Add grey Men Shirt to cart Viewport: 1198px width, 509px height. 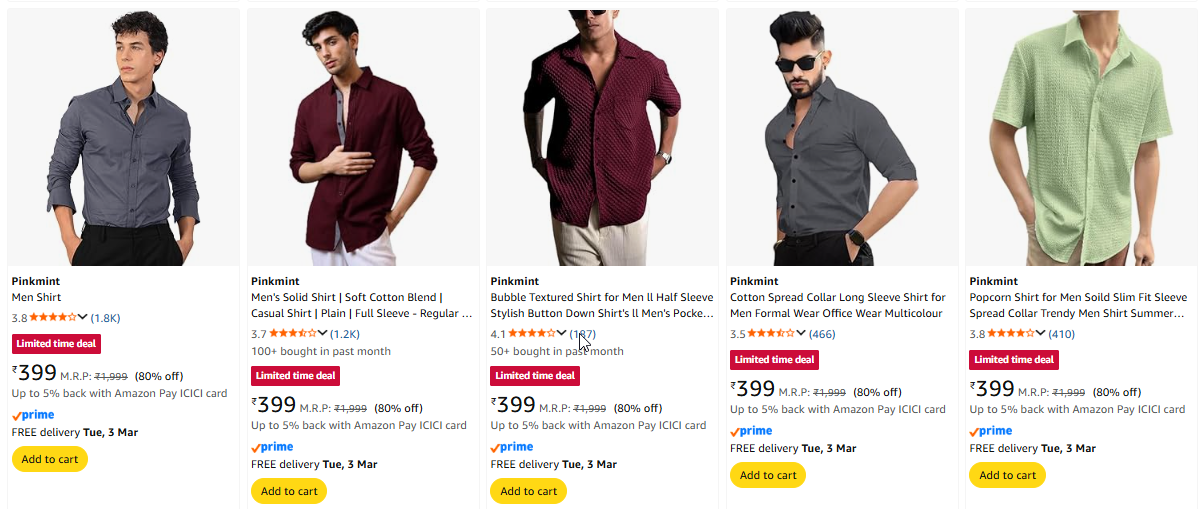(50, 459)
